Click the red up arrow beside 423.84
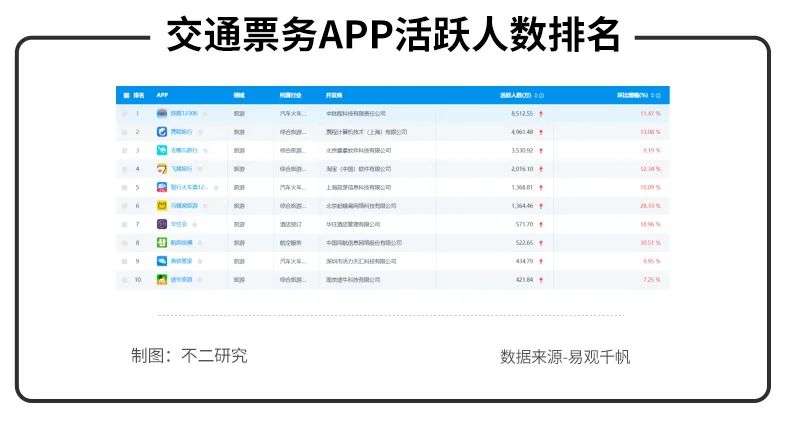Viewport: 786px width, 422px height. 541,280
